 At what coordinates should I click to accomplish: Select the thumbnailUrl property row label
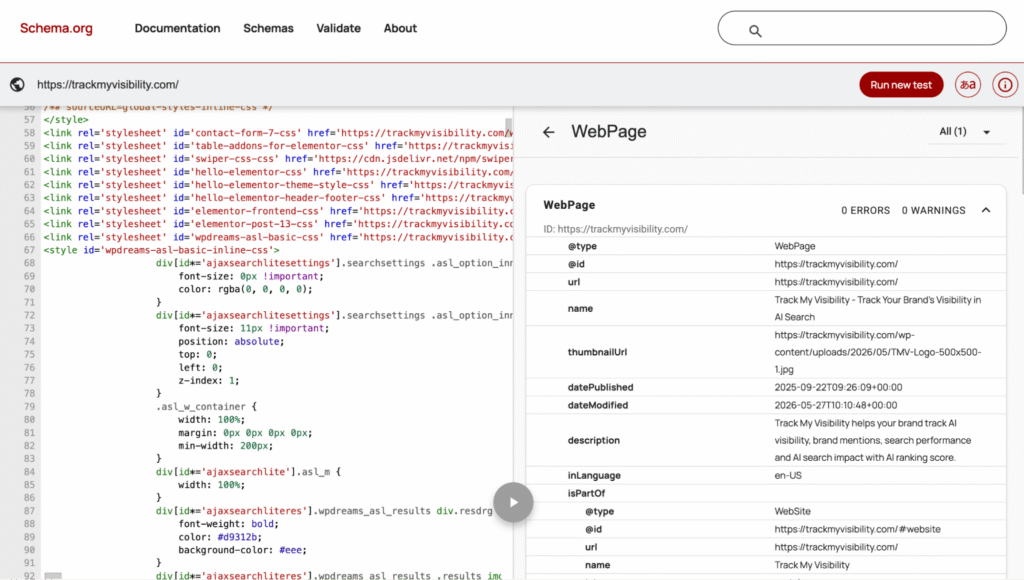click(597, 352)
